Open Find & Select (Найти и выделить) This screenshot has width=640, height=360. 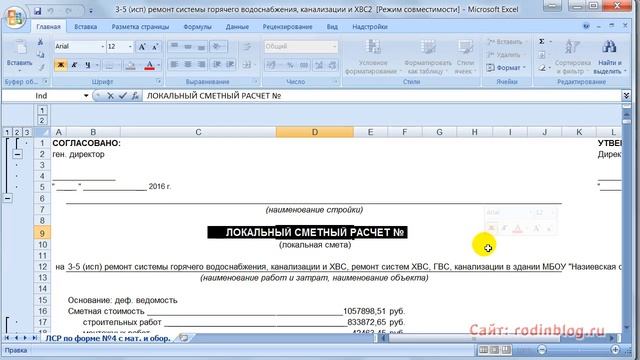tap(609, 57)
